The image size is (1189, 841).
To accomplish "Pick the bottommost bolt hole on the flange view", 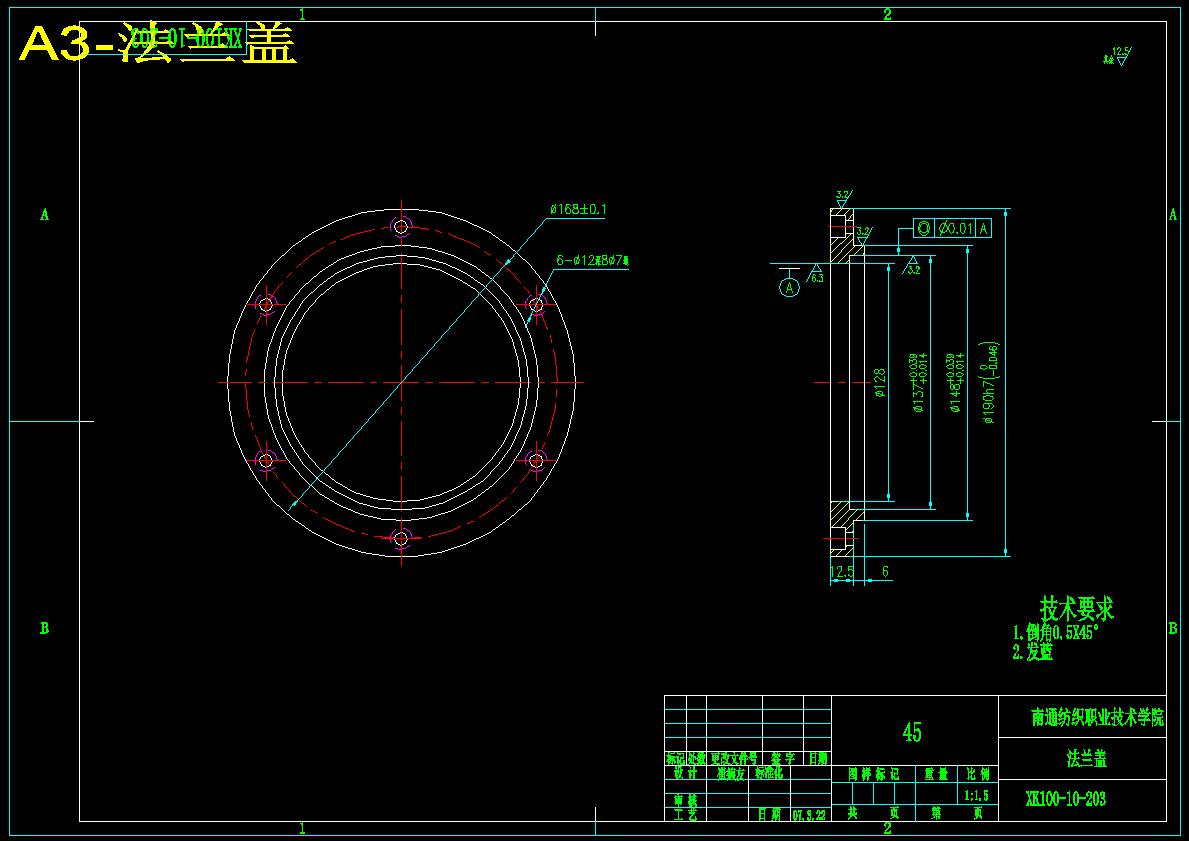I will pyautogui.click(x=401, y=538).
